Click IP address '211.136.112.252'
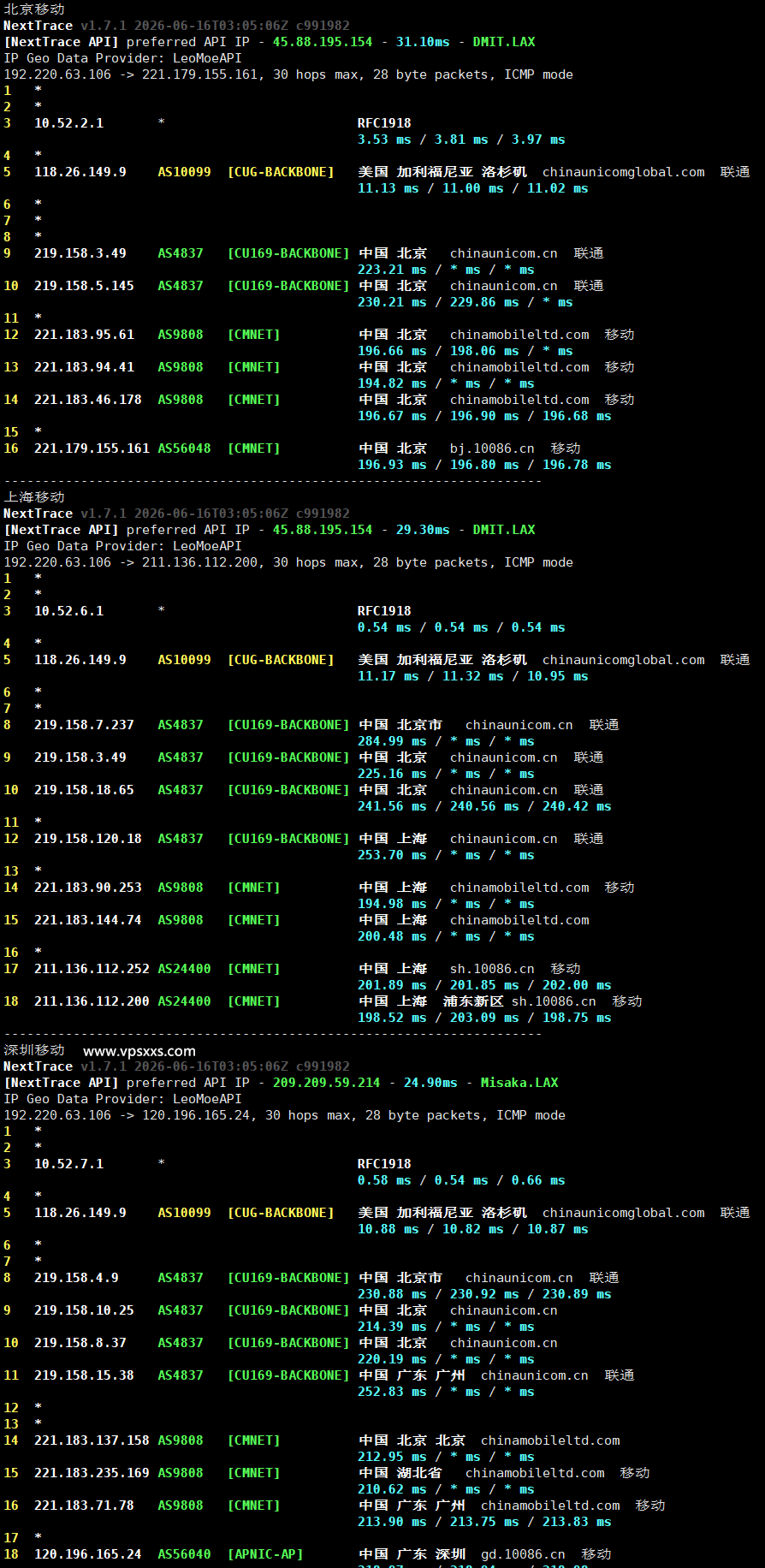 tap(92, 968)
